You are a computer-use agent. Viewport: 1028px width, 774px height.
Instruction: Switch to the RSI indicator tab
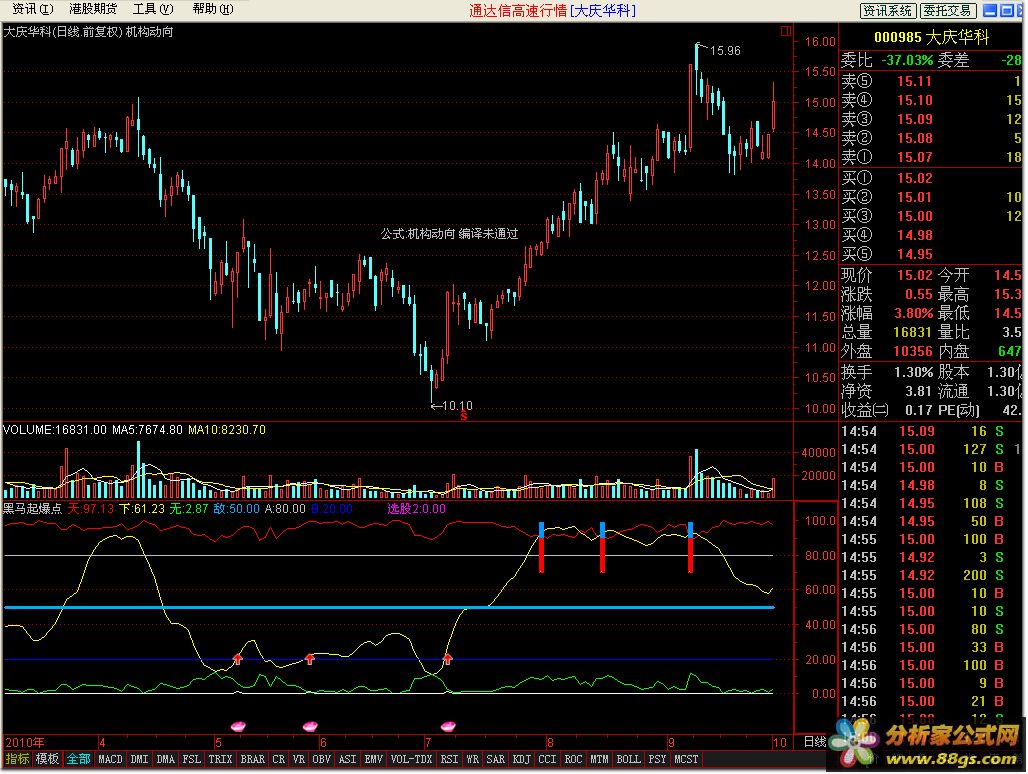click(449, 759)
